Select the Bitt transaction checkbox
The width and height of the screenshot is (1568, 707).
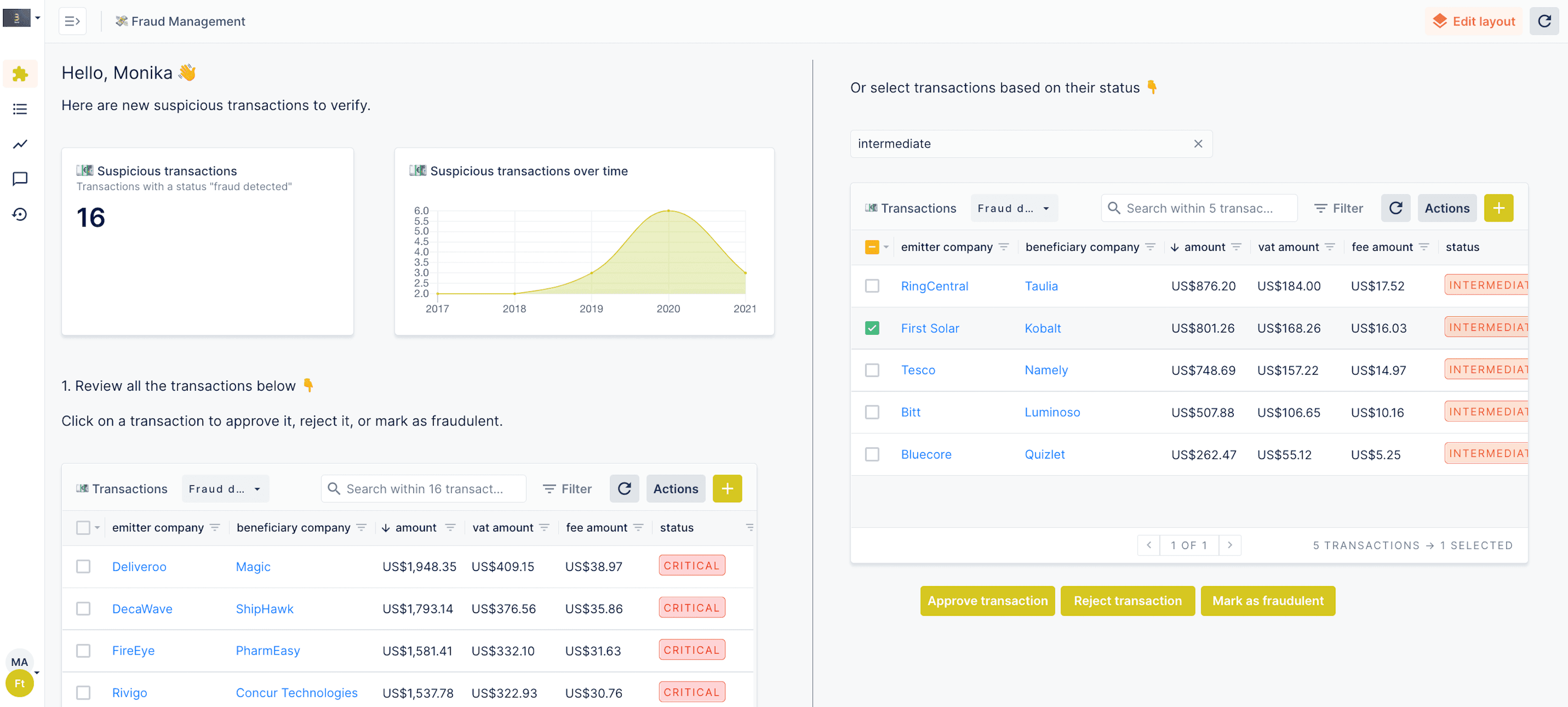pos(872,411)
